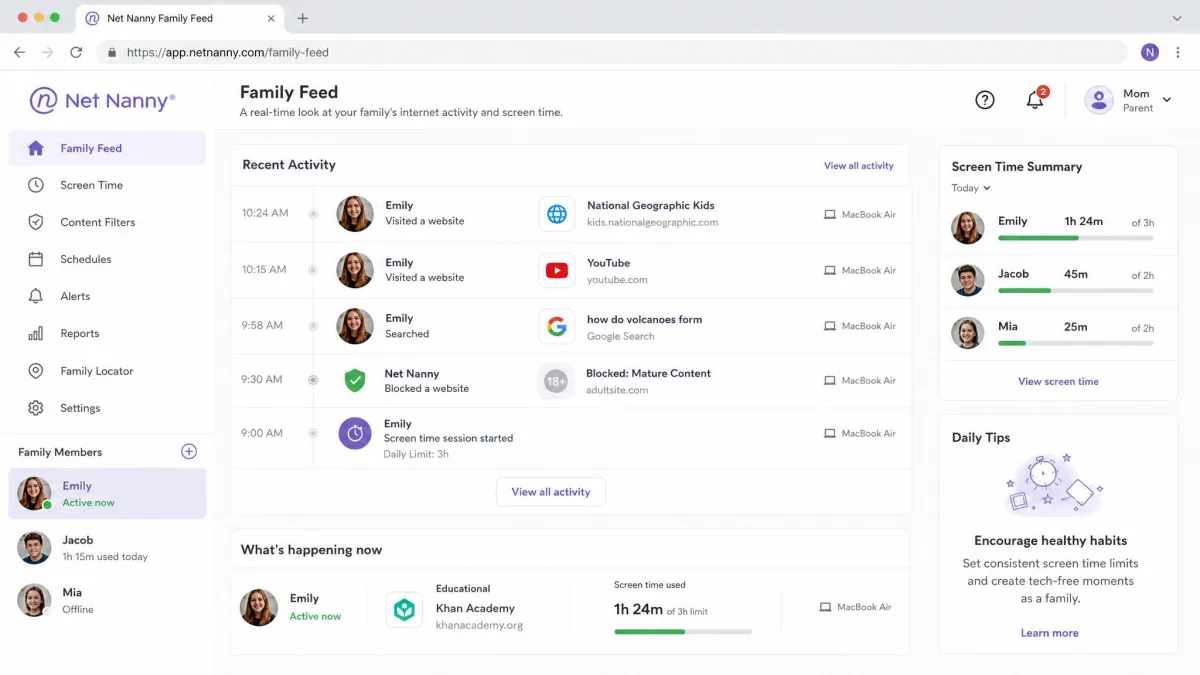Select Emily in Family Members
1200x675 pixels.
[107, 494]
